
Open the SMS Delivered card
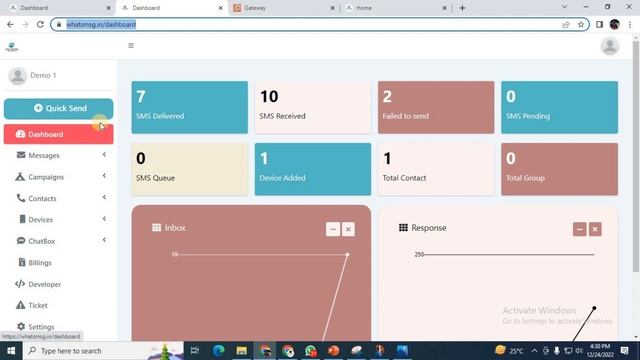point(189,107)
